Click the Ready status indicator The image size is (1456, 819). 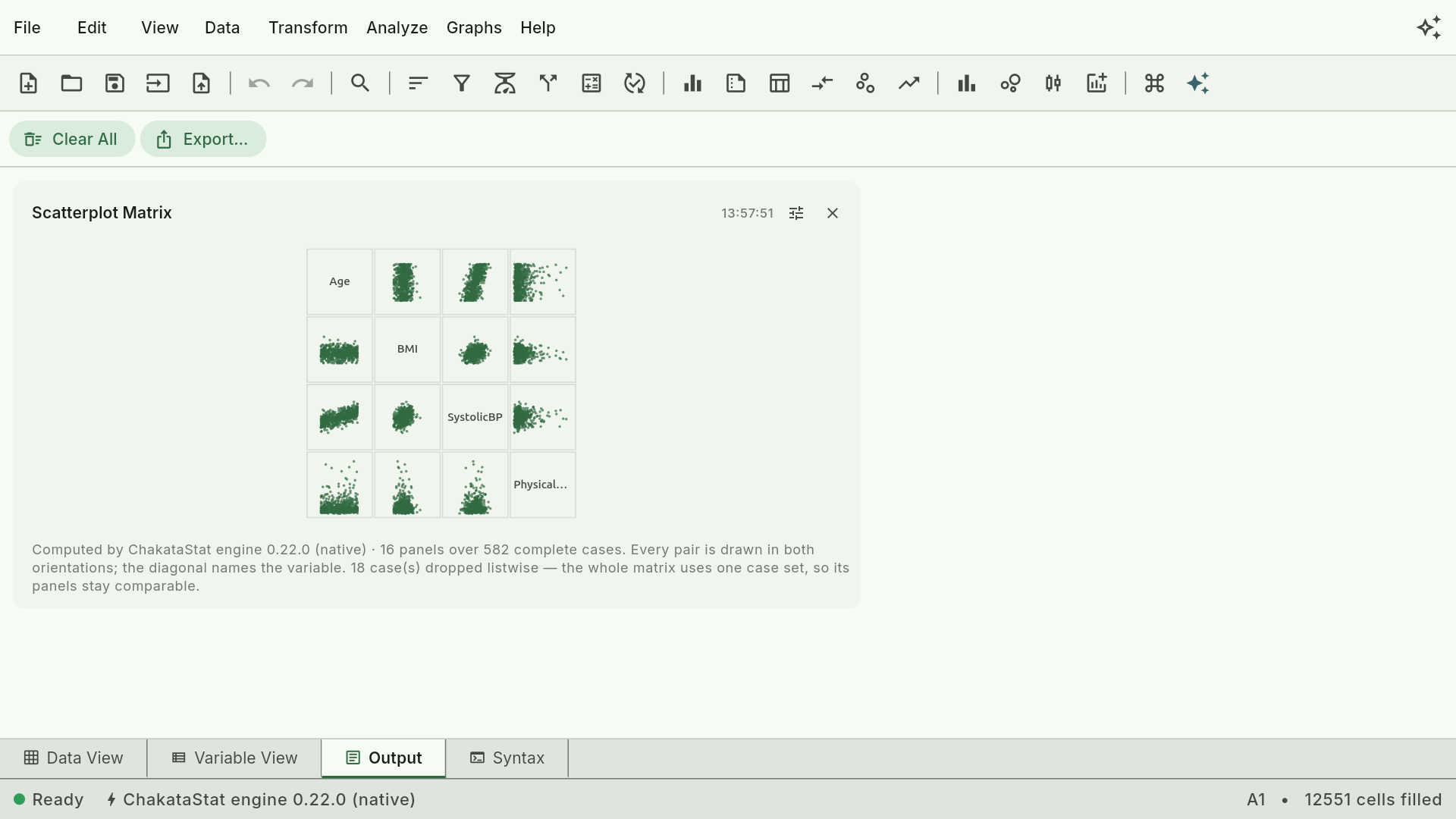[x=49, y=799]
